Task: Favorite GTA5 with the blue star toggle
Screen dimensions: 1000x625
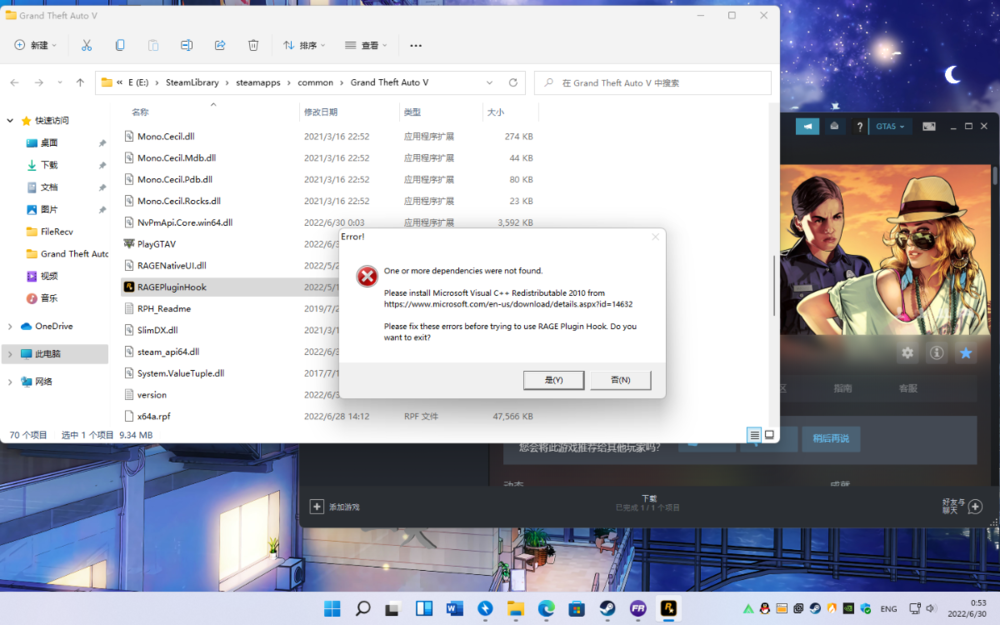Action: point(964,353)
